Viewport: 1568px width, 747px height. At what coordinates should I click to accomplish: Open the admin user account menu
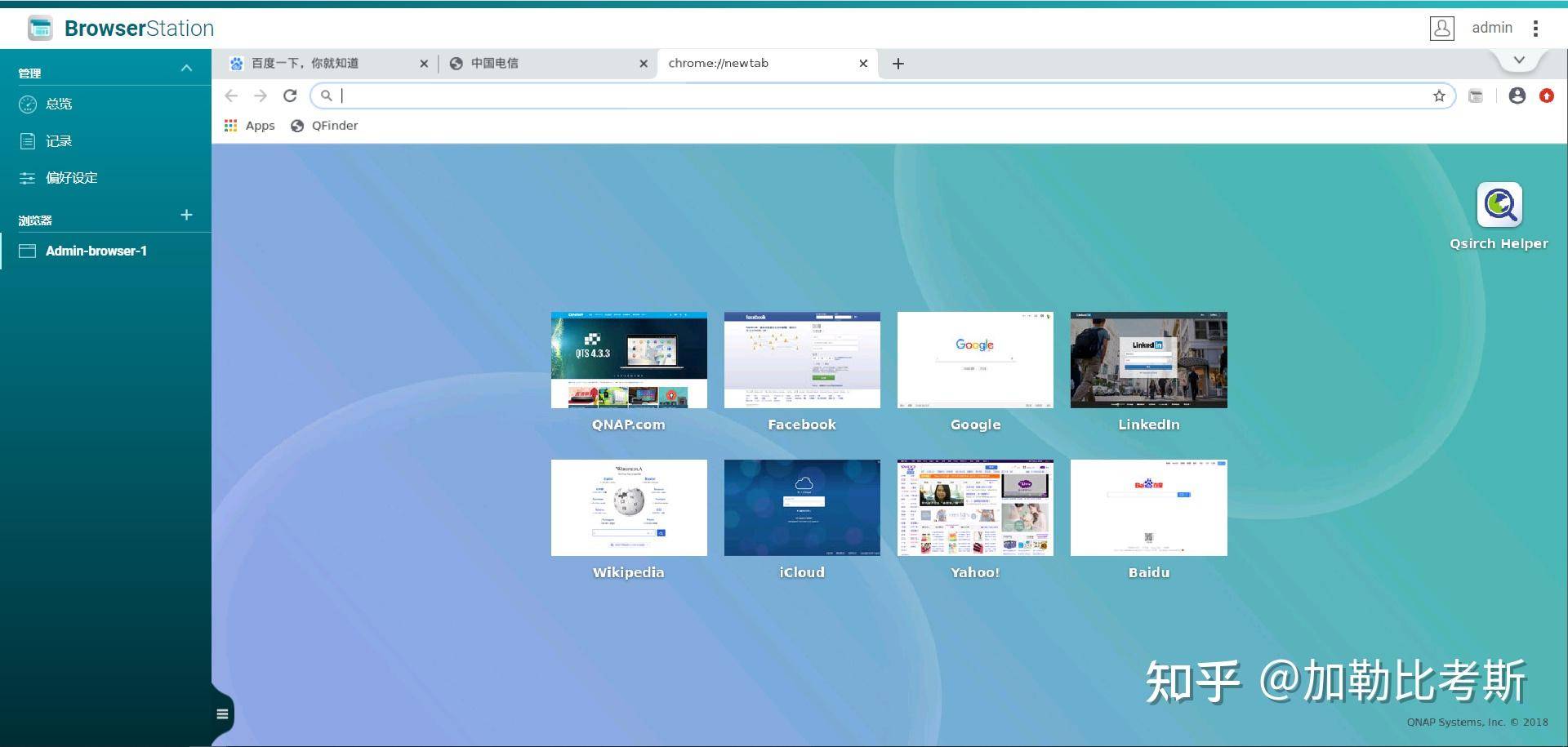1472,28
